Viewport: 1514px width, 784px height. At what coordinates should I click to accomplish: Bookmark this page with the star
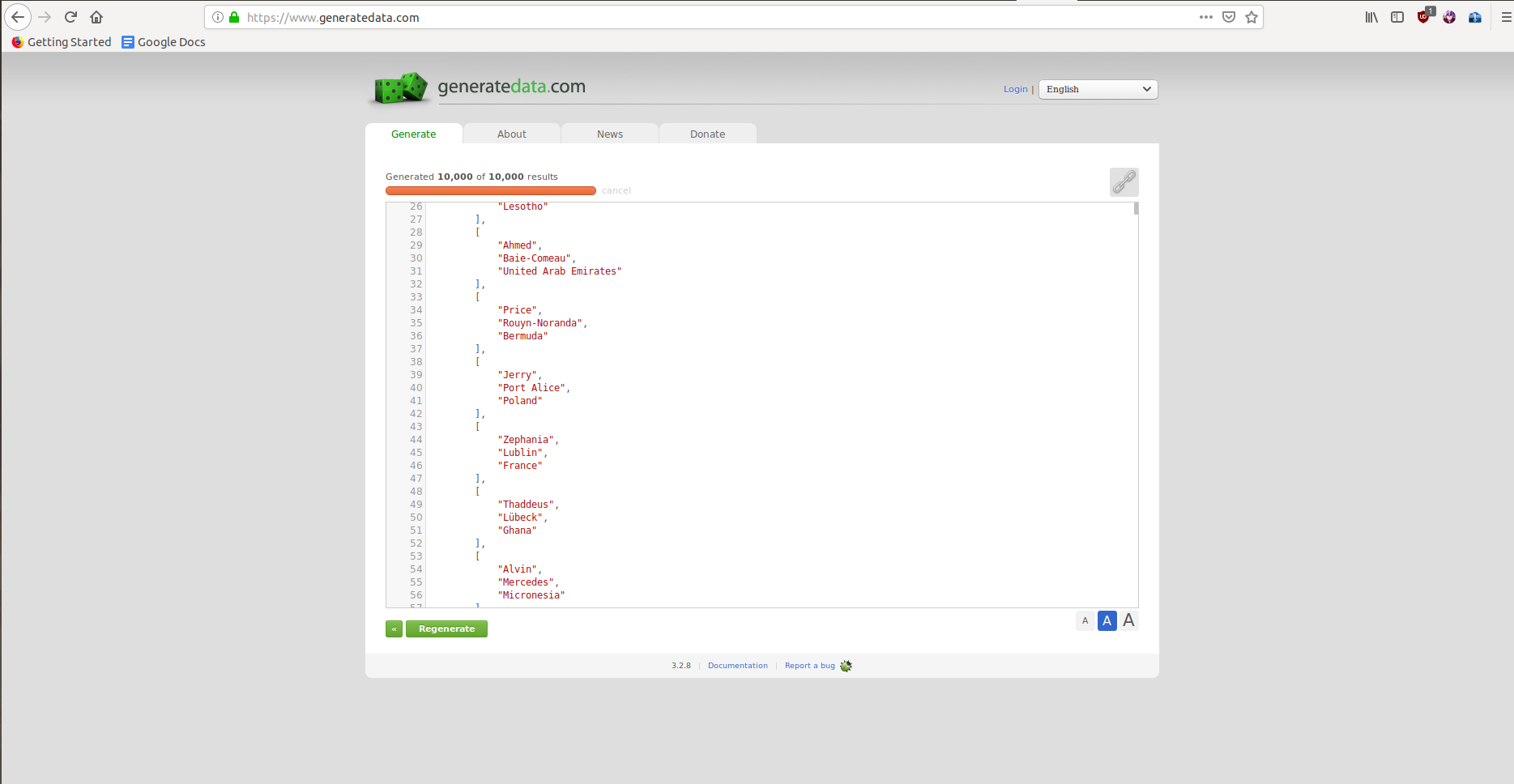point(1252,17)
